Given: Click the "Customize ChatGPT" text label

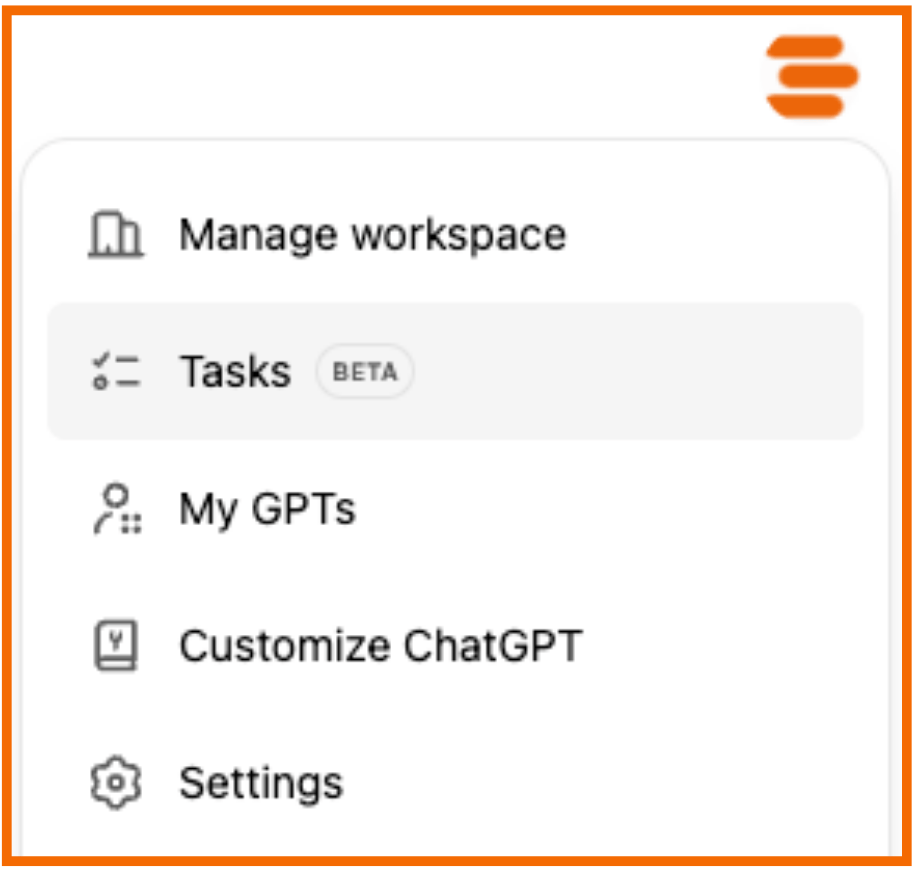Looking at the screenshot, I should [380, 646].
